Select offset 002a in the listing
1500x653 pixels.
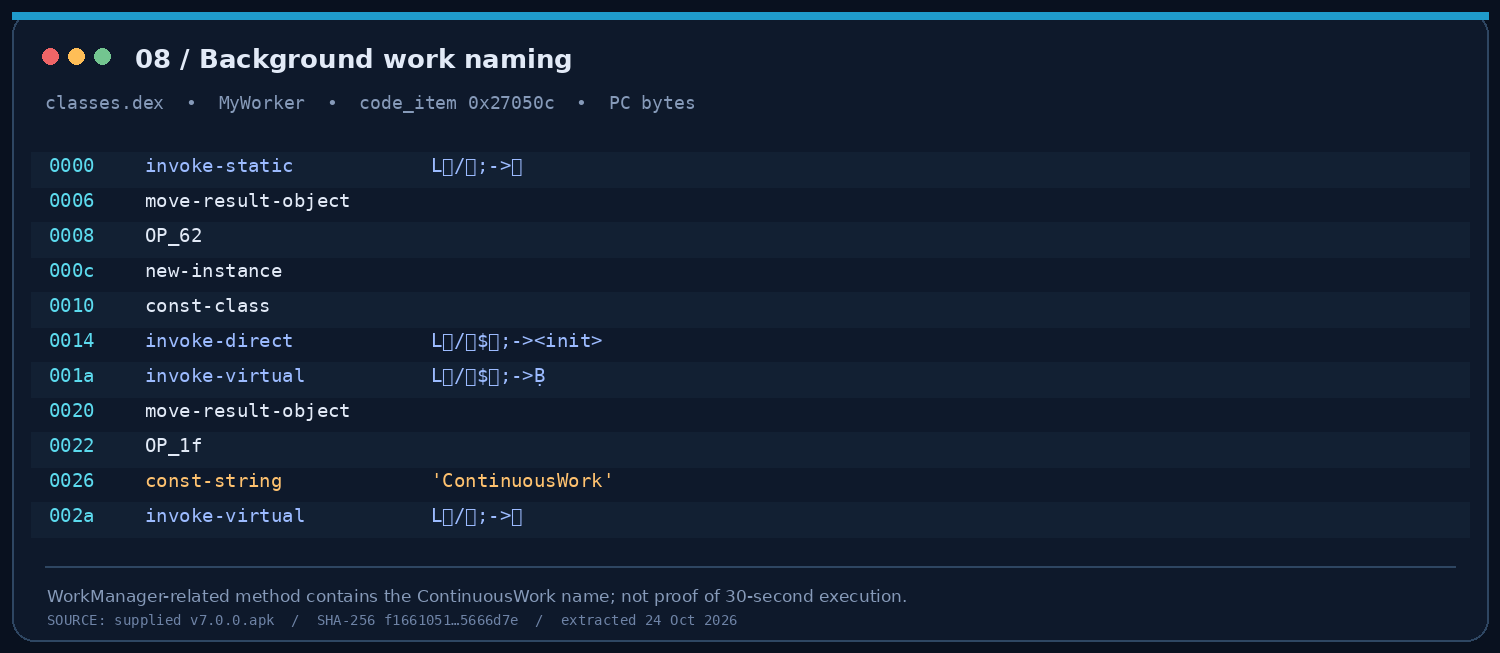pos(72,516)
